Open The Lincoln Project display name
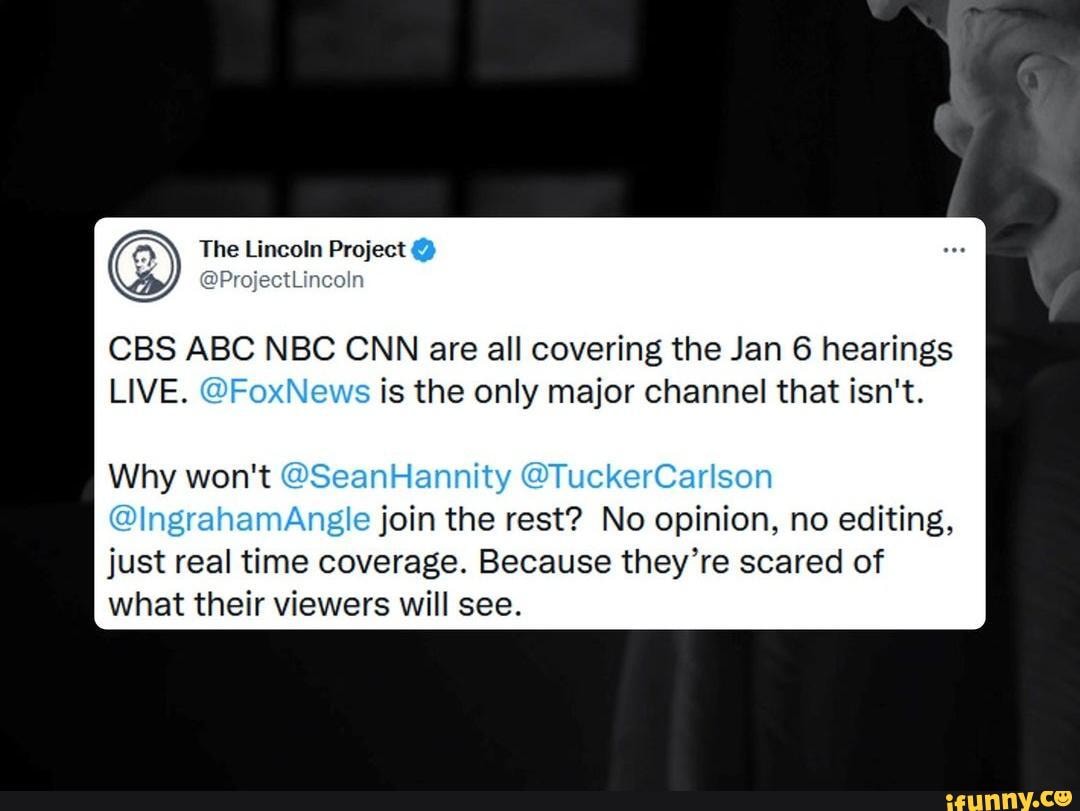The height and width of the screenshot is (811, 1080). 302,249
